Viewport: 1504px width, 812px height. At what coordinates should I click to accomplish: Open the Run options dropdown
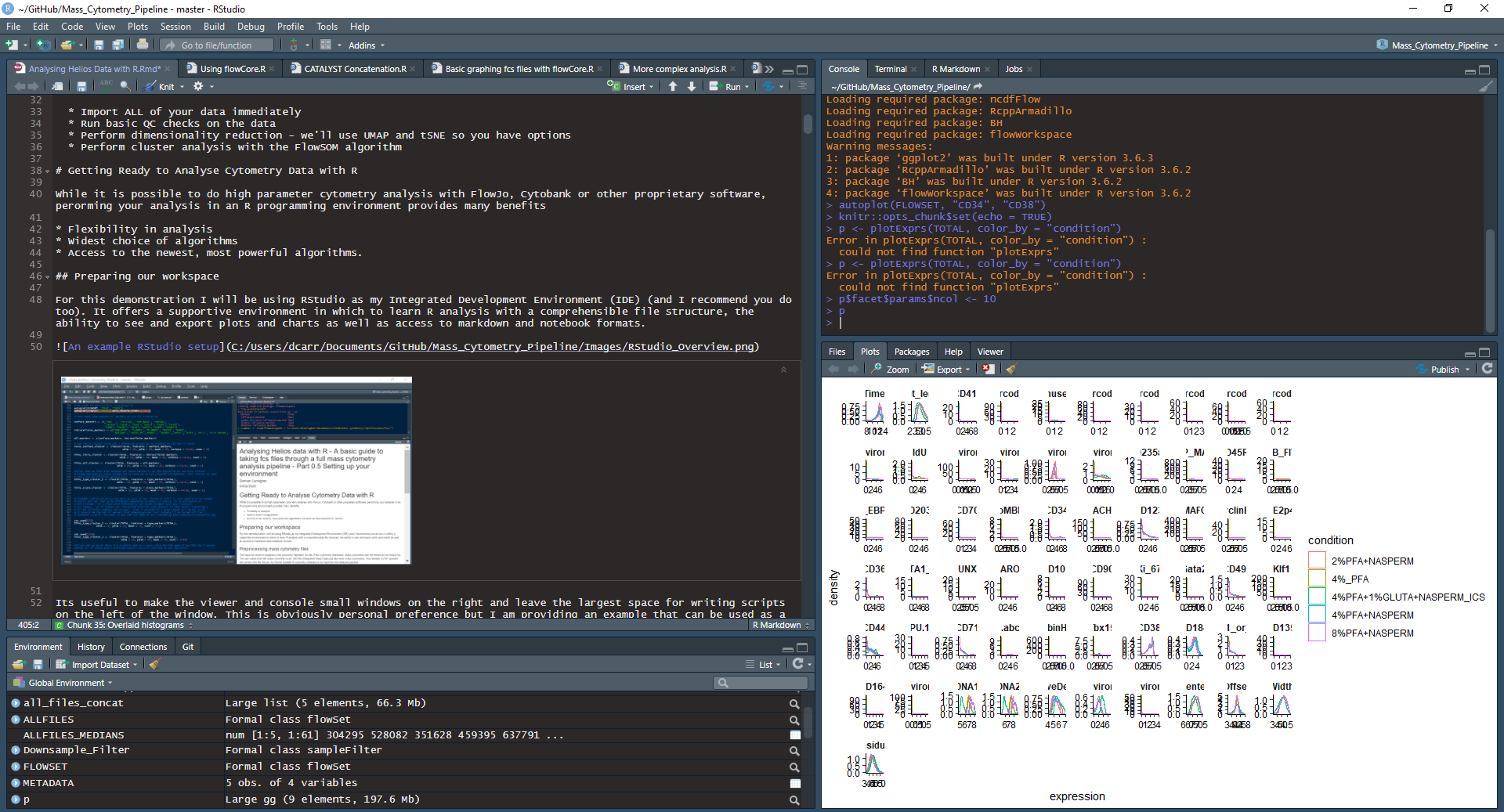(x=747, y=87)
